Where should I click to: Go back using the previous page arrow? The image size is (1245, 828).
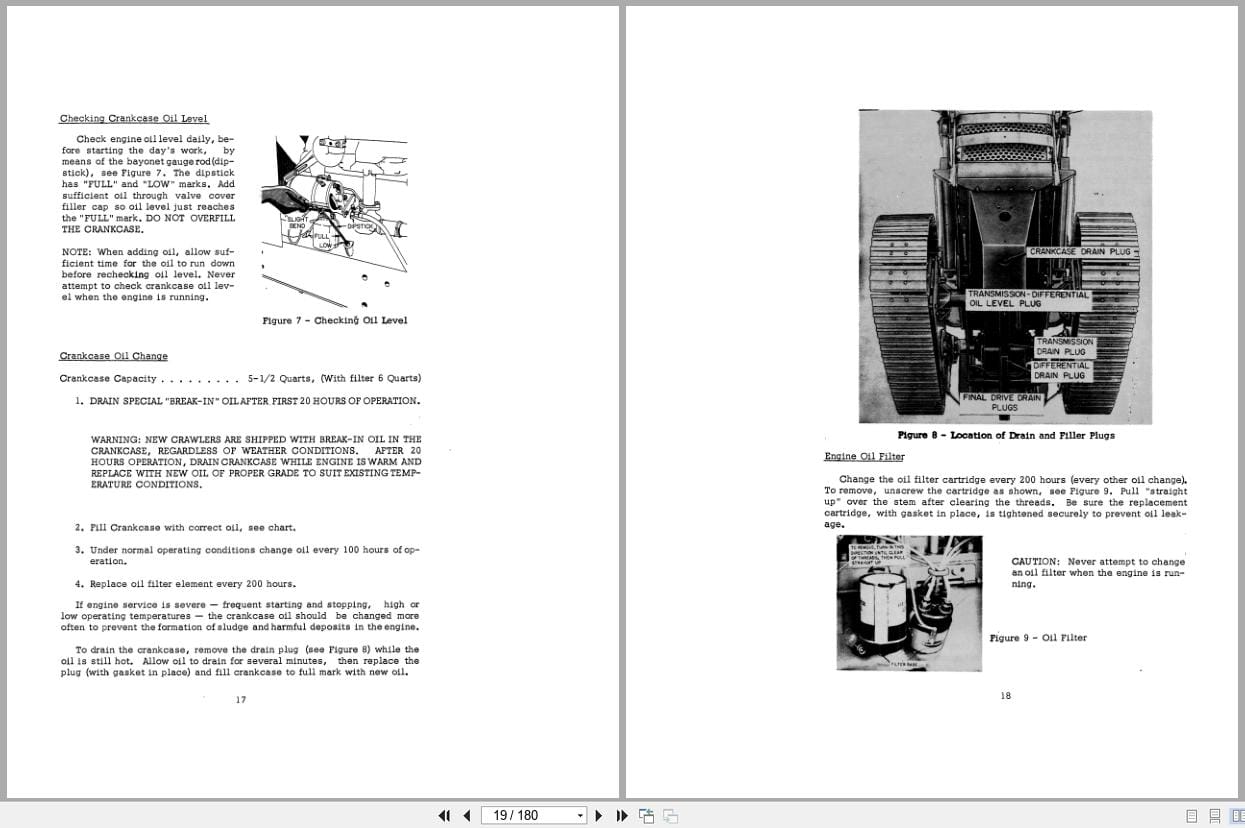pos(466,815)
